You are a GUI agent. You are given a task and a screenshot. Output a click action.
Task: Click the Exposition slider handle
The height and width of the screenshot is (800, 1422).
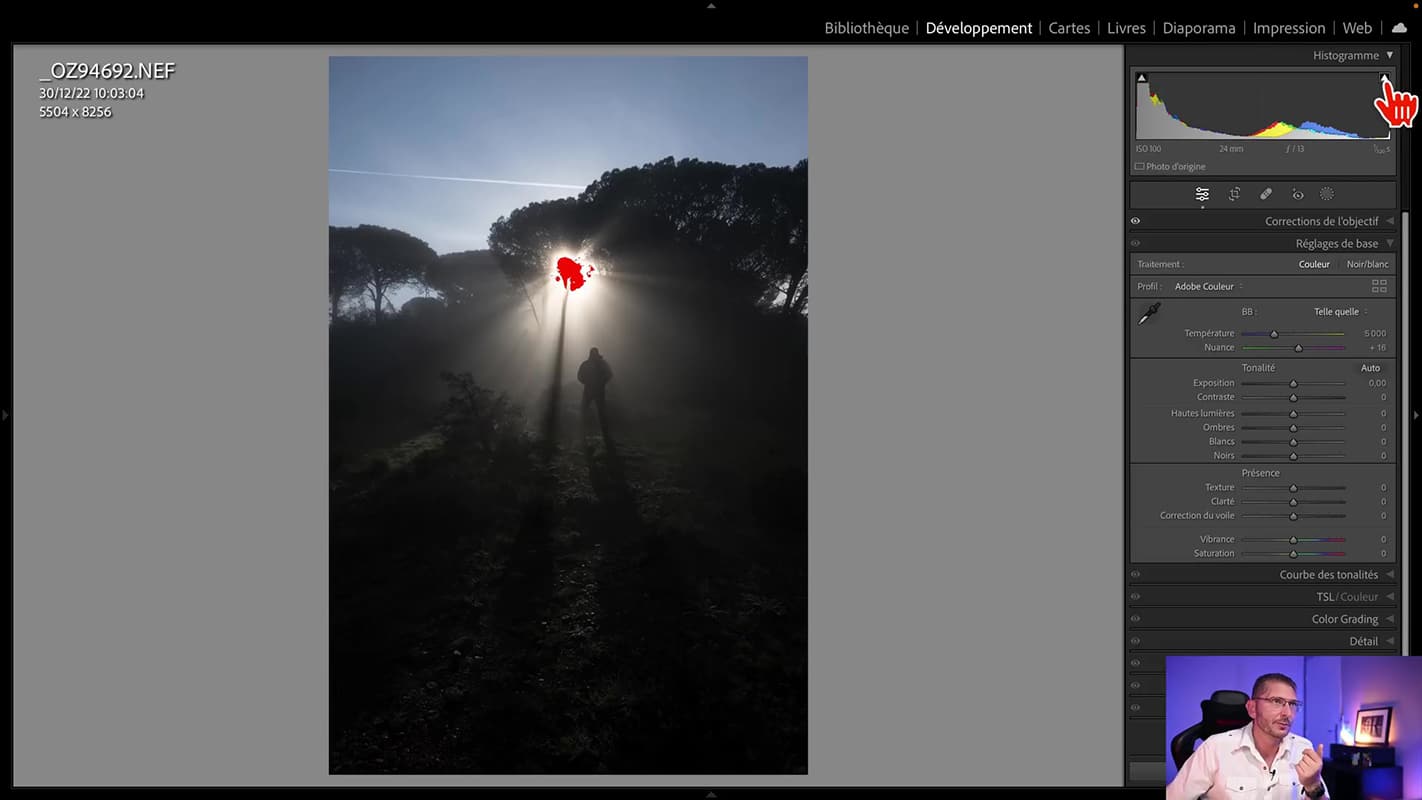1293,383
